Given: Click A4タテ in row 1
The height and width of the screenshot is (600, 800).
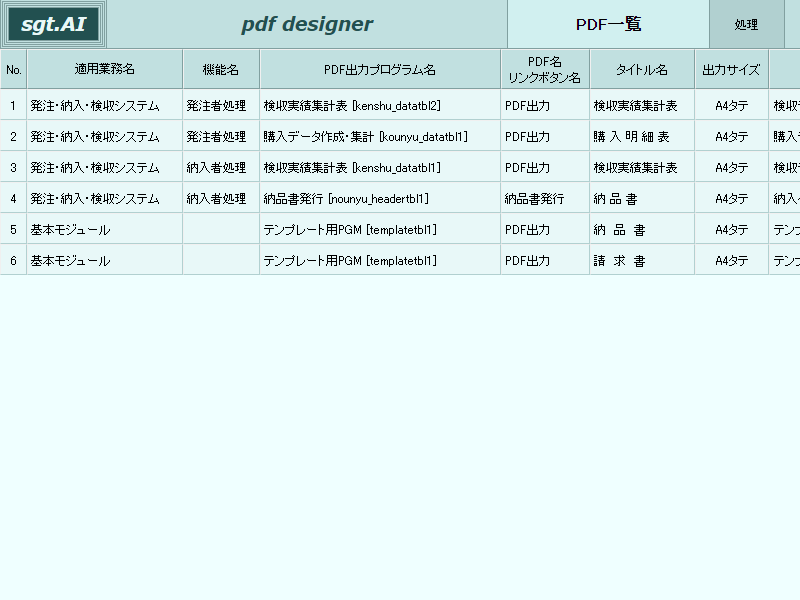Looking at the screenshot, I should (732, 106).
